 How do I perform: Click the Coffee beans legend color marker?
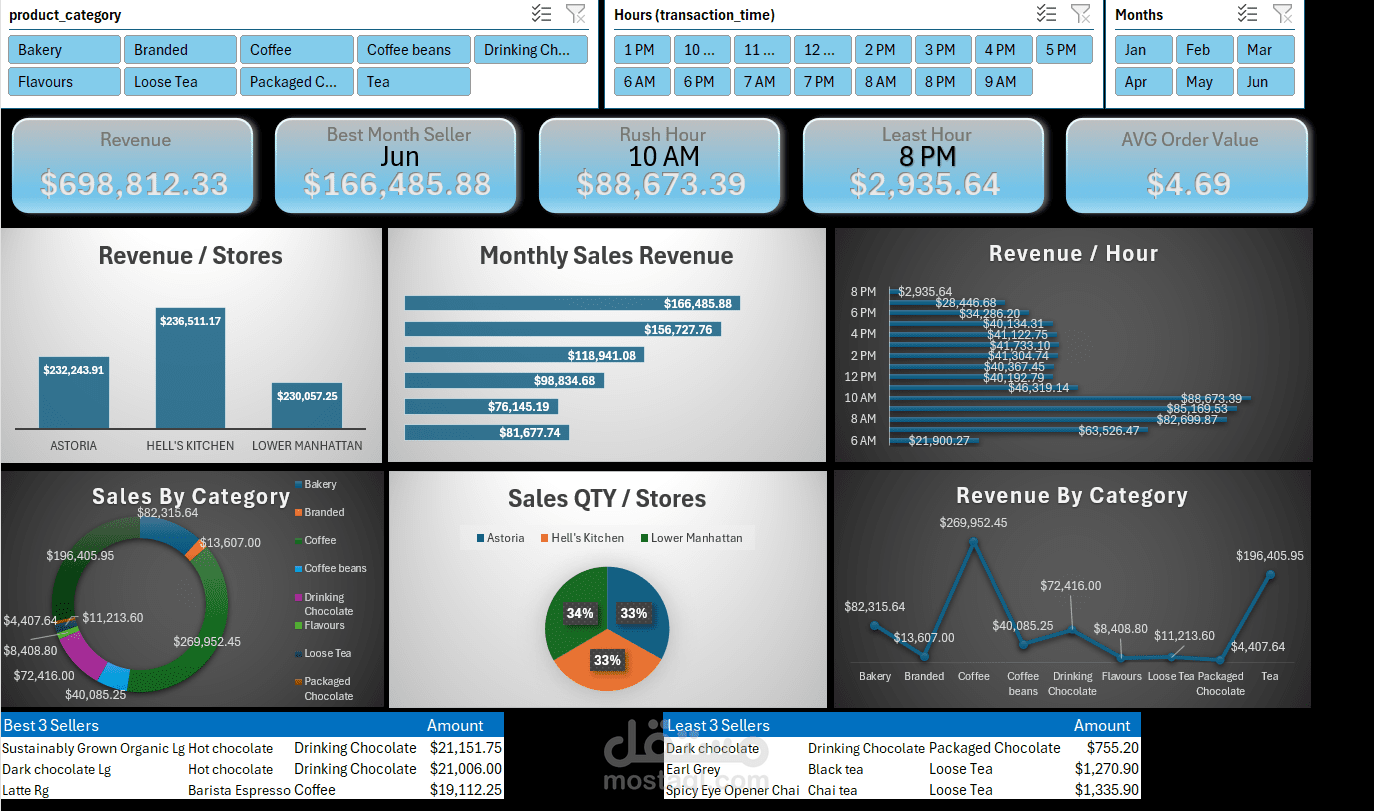coord(298,568)
